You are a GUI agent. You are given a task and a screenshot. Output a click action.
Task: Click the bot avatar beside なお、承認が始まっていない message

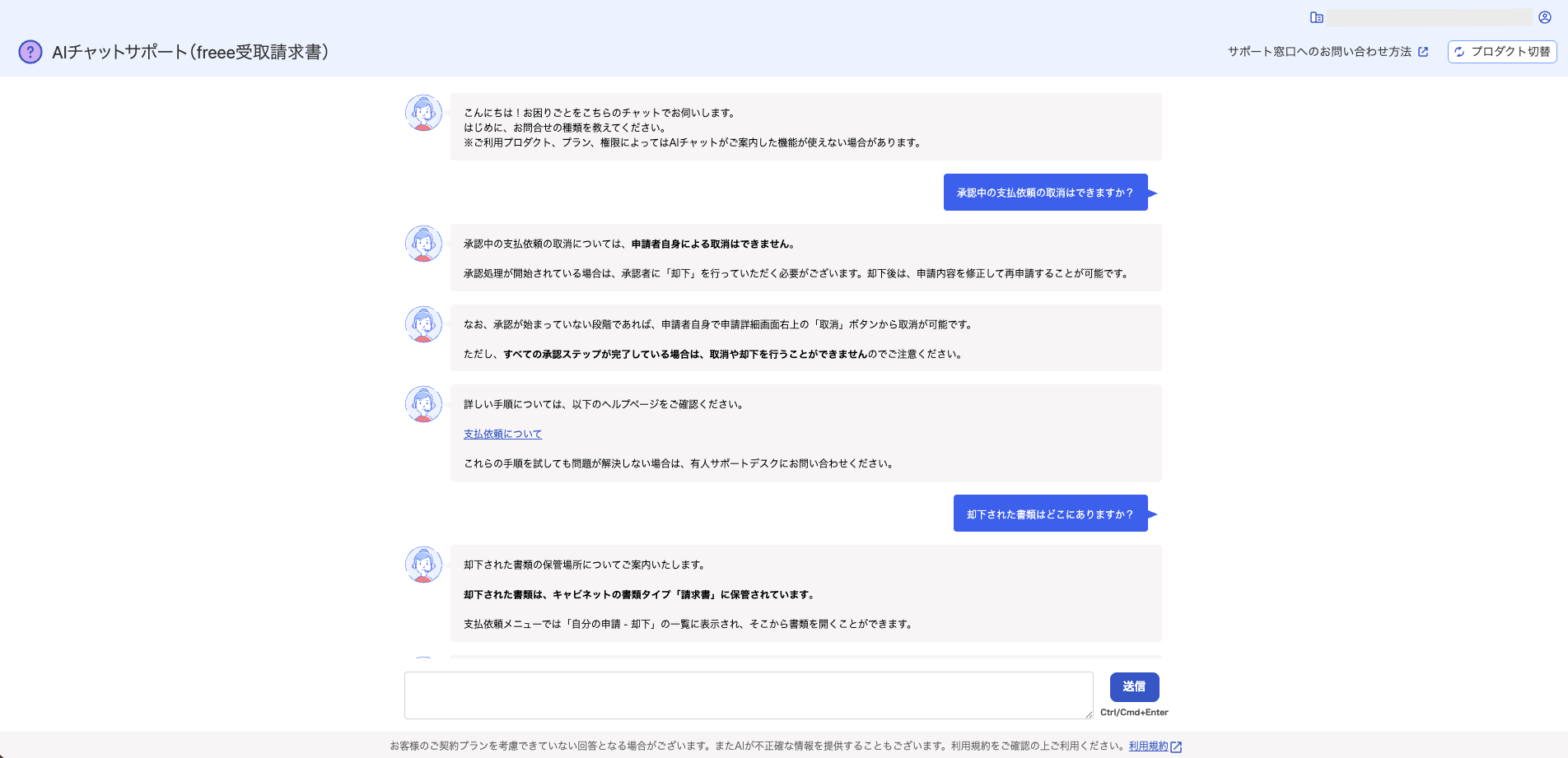pos(424,324)
